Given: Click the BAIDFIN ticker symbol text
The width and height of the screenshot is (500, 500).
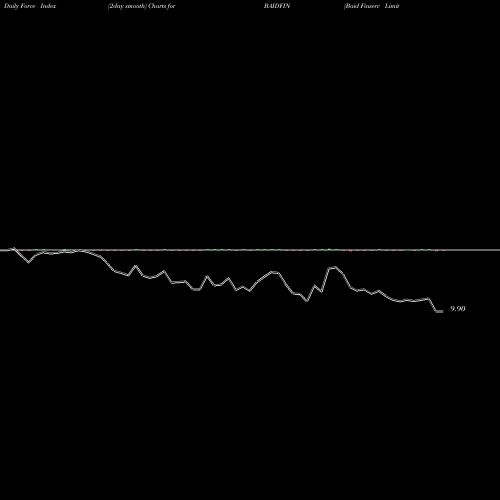Looking at the screenshot, I should [x=277, y=6].
